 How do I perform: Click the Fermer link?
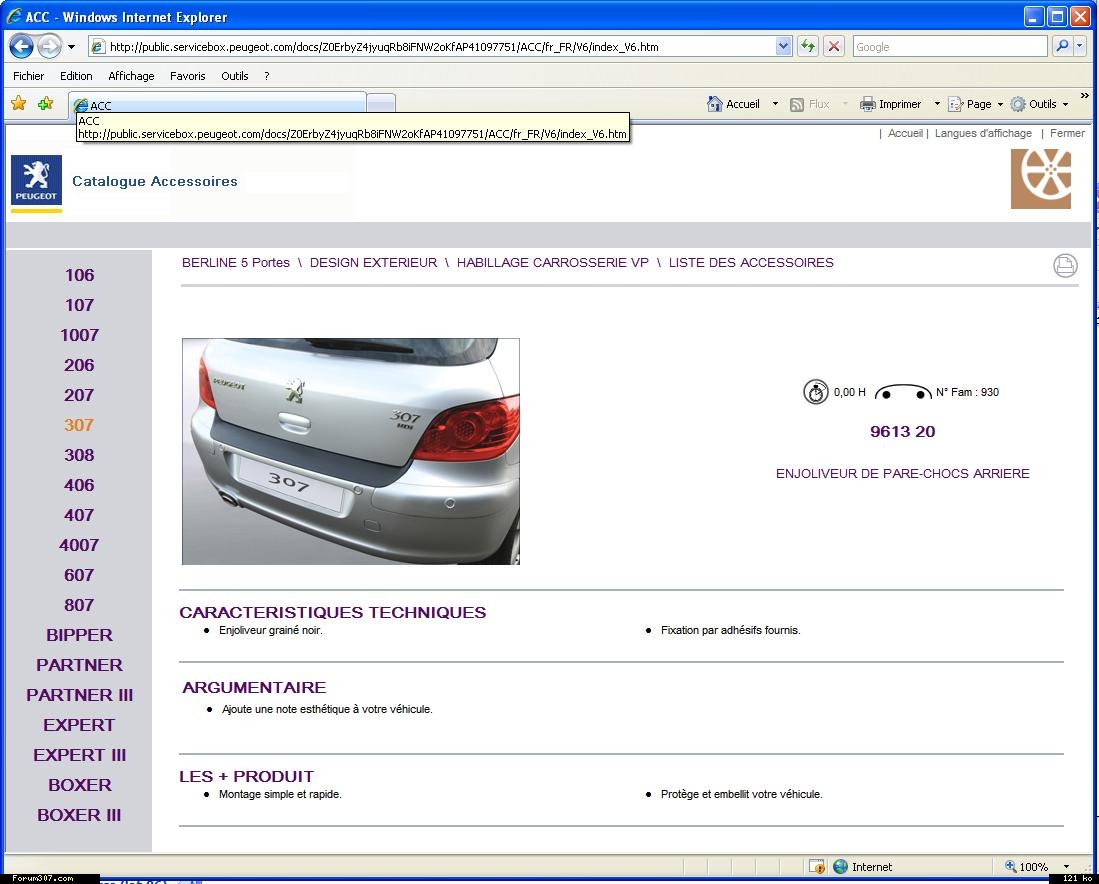point(1067,133)
